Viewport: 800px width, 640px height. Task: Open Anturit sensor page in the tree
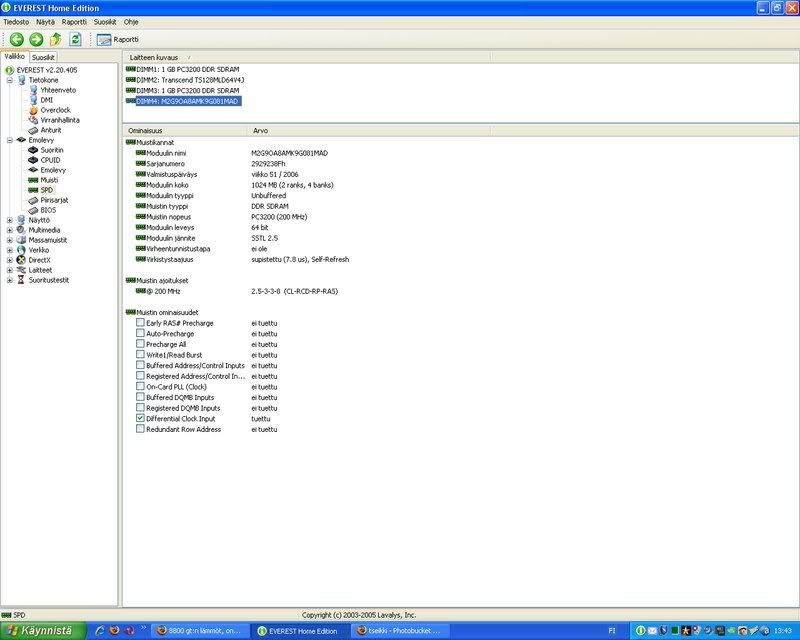click(x=50, y=130)
